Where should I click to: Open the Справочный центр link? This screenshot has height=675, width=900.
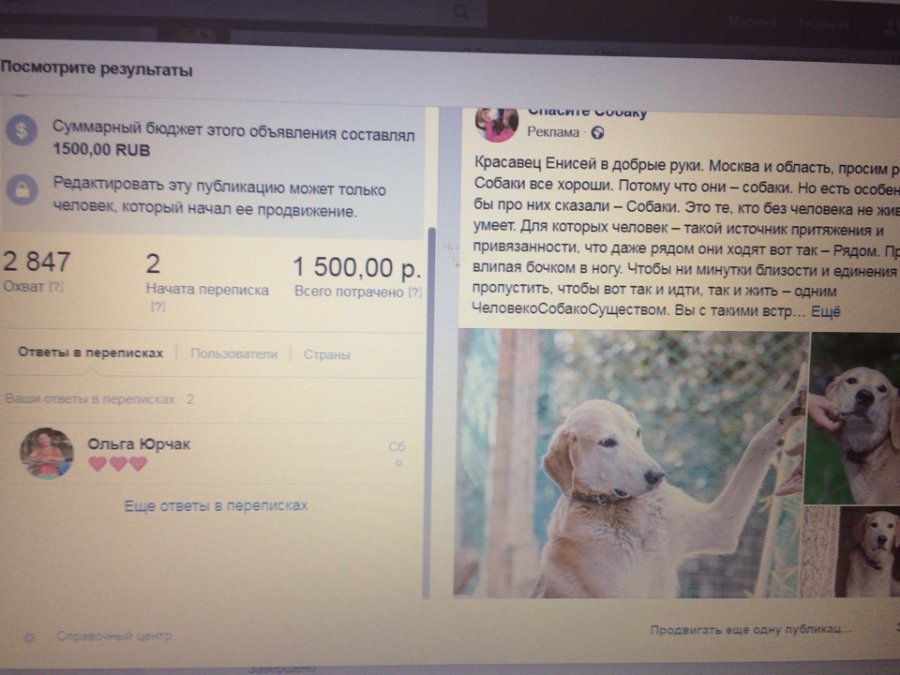114,636
